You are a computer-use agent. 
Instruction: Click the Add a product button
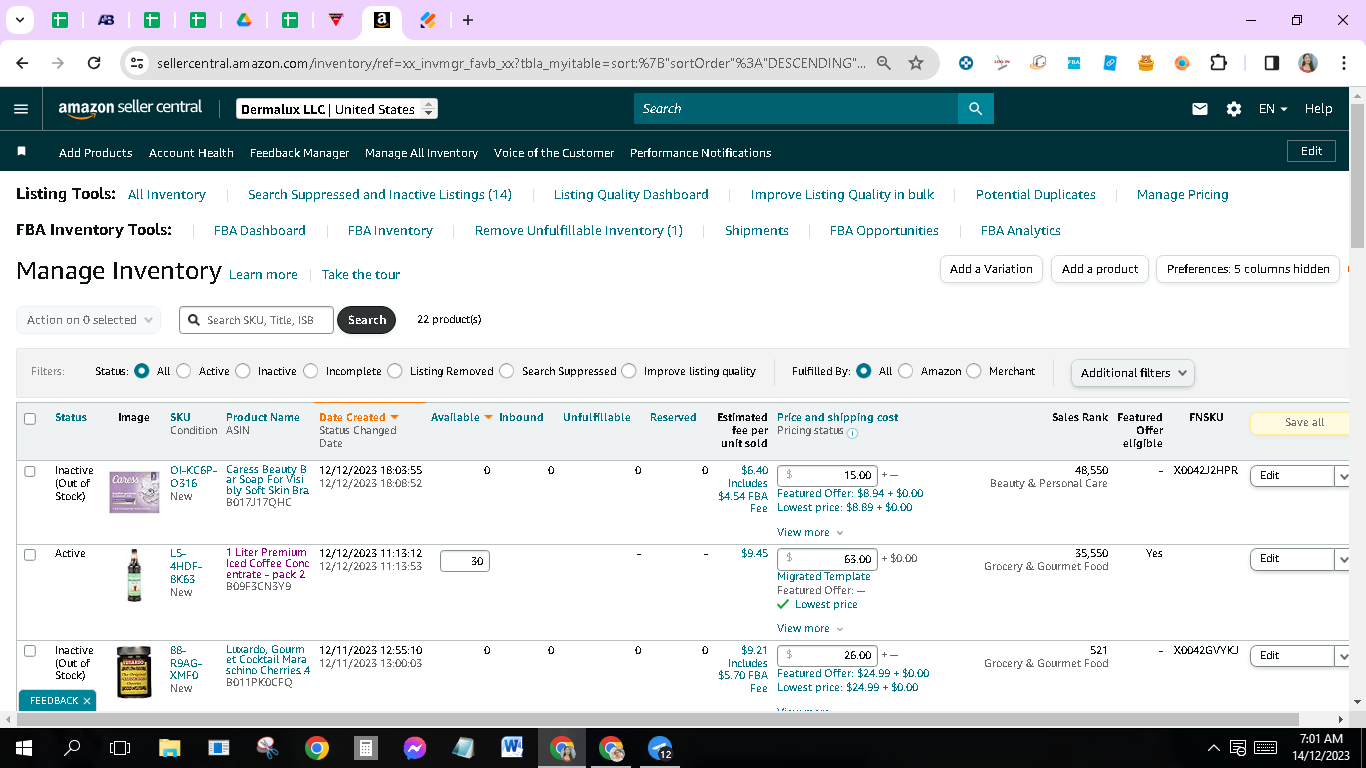pyautogui.click(x=1100, y=269)
